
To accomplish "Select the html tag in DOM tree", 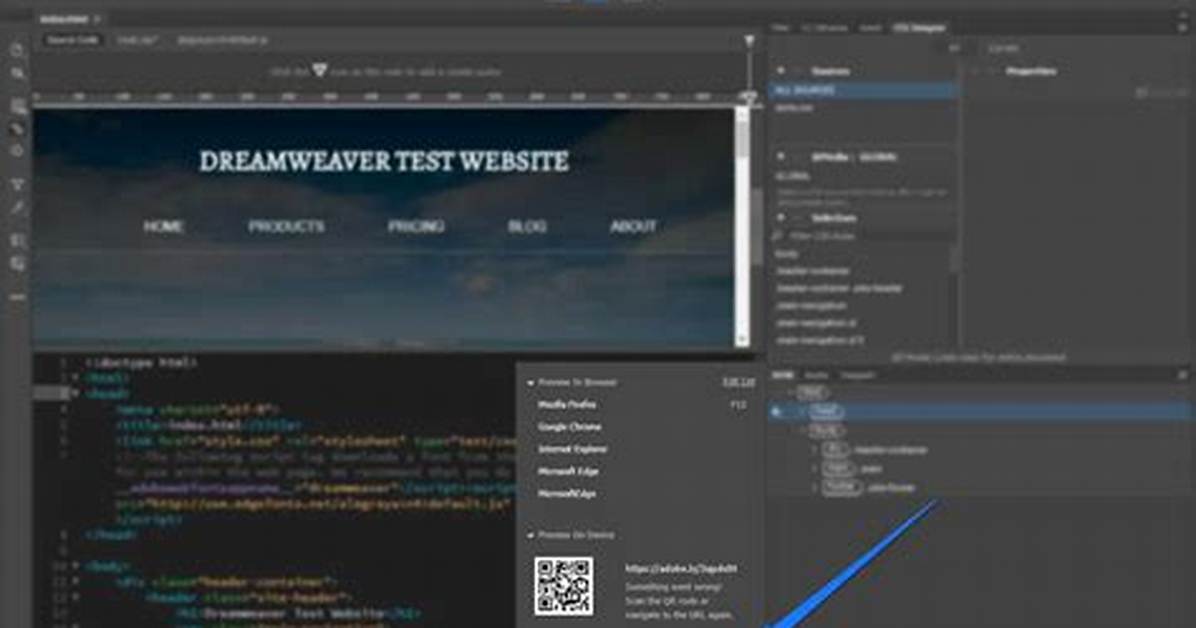I will (x=811, y=393).
